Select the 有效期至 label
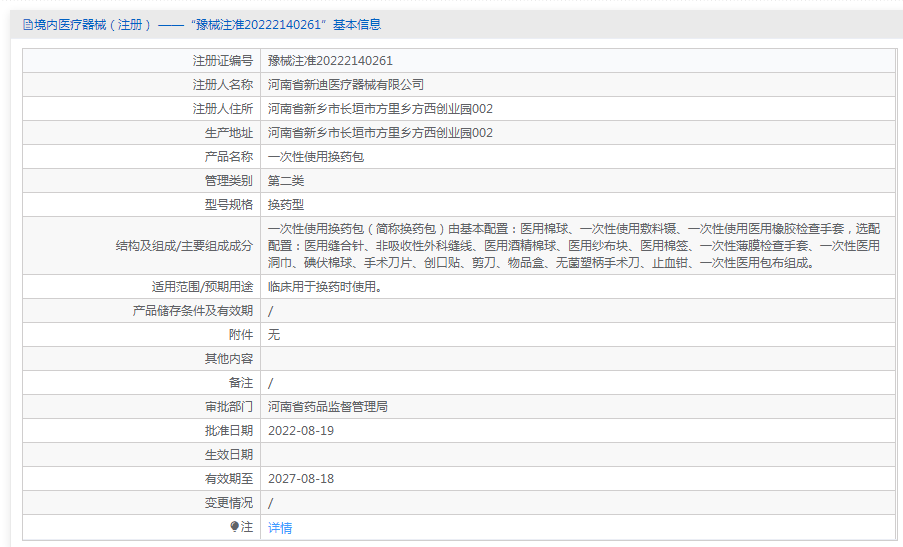The width and height of the screenshot is (903, 547). (x=229, y=479)
